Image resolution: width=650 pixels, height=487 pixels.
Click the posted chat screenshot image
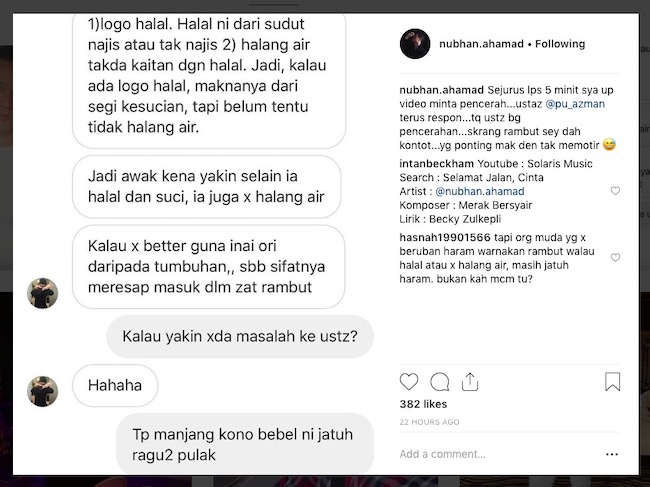point(202,245)
